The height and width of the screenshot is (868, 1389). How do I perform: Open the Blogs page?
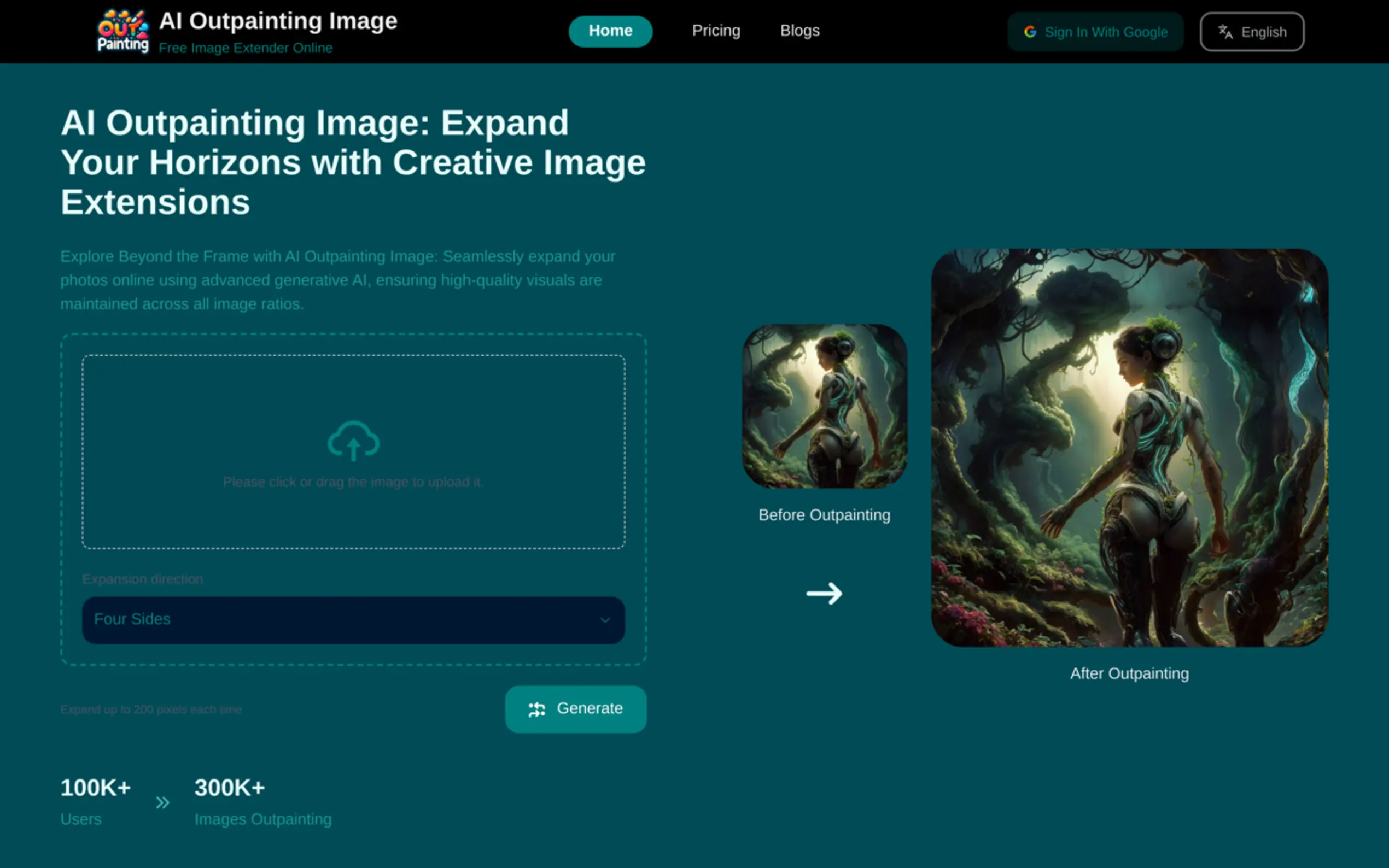[799, 31]
